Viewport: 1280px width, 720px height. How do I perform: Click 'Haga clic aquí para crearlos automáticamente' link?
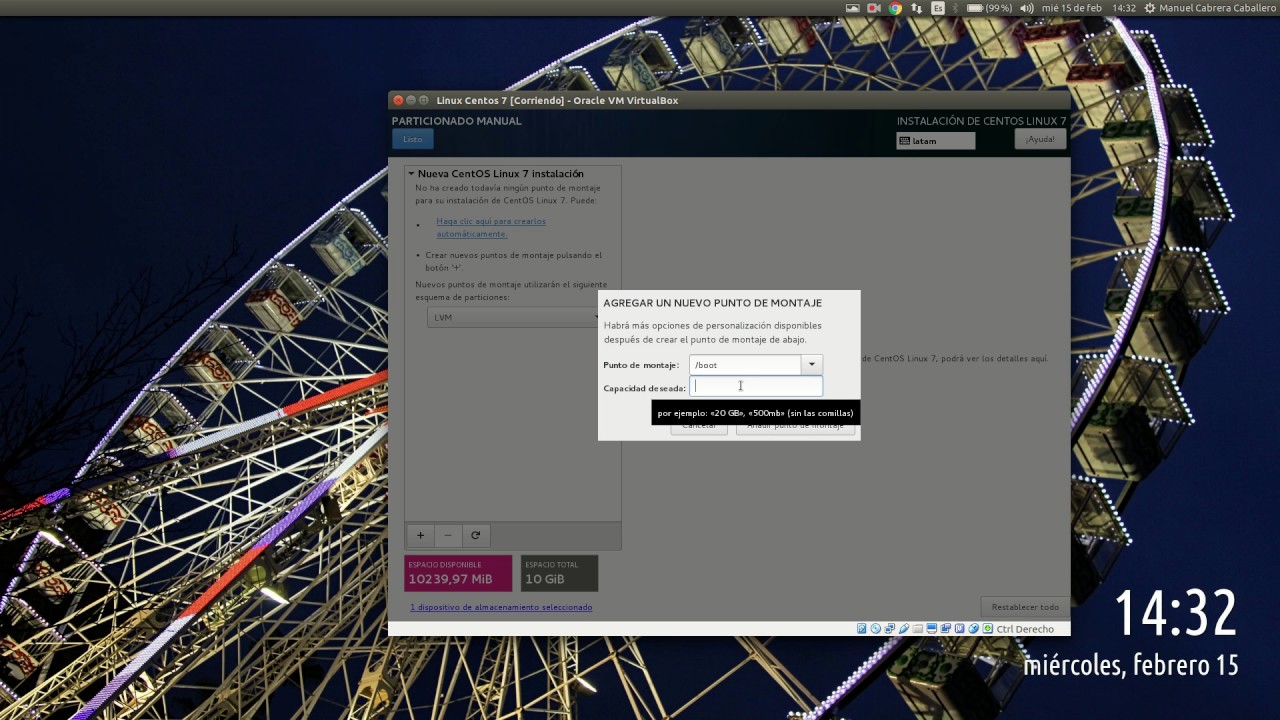point(491,227)
